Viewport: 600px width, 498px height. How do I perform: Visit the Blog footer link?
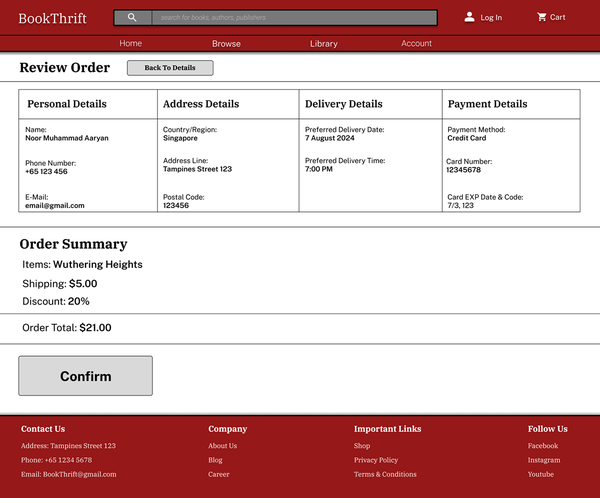pyautogui.click(x=215, y=460)
